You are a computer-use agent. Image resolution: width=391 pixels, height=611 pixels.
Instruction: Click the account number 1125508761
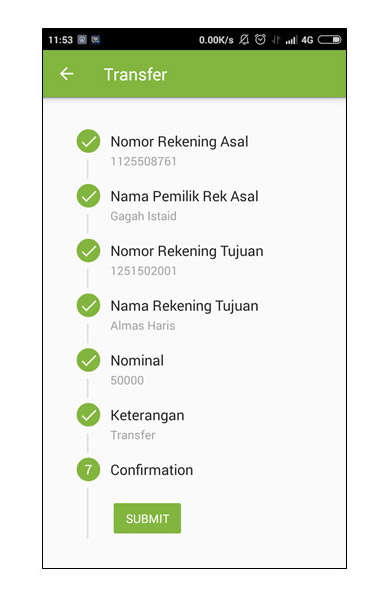click(143, 161)
